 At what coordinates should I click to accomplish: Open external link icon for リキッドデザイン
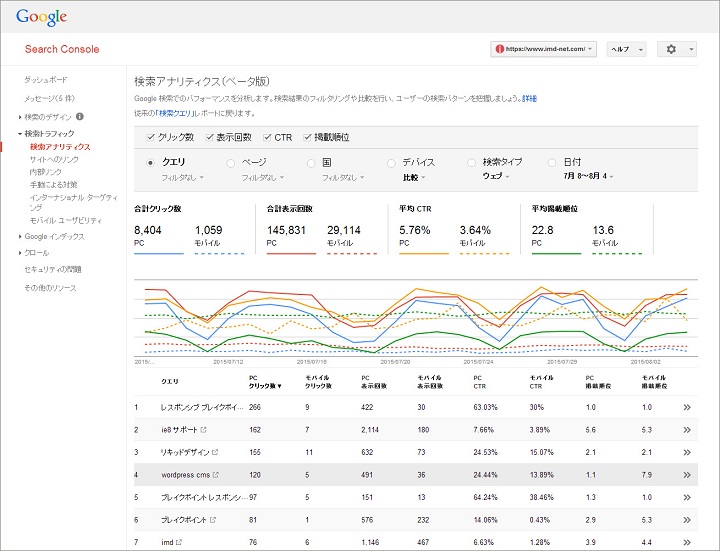coord(215,452)
